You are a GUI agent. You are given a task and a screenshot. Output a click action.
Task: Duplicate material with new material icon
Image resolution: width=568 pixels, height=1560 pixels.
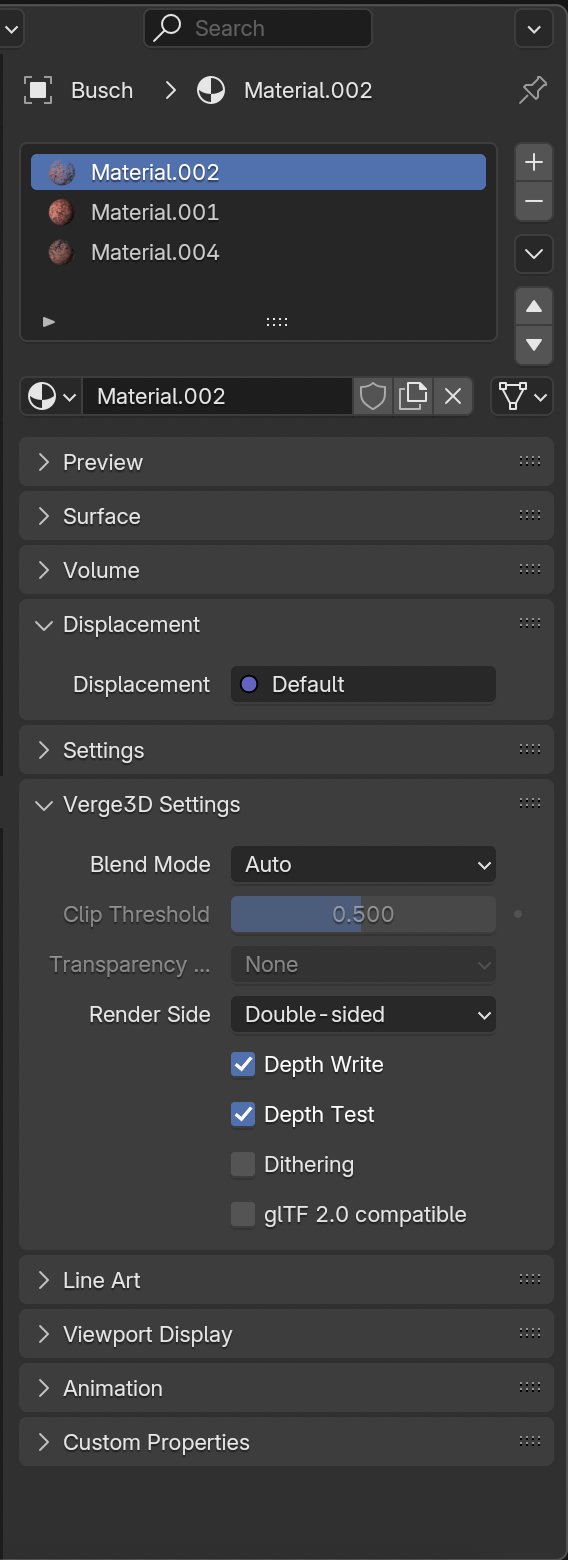(x=413, y=397)
